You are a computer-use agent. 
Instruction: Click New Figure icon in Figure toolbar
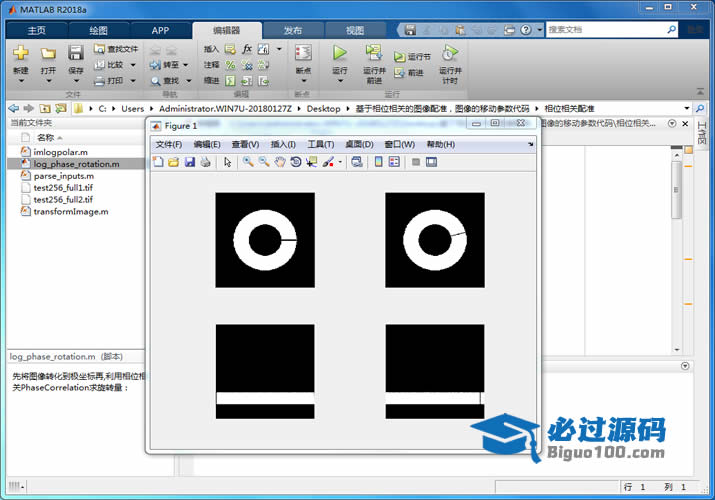click(158, 162)
